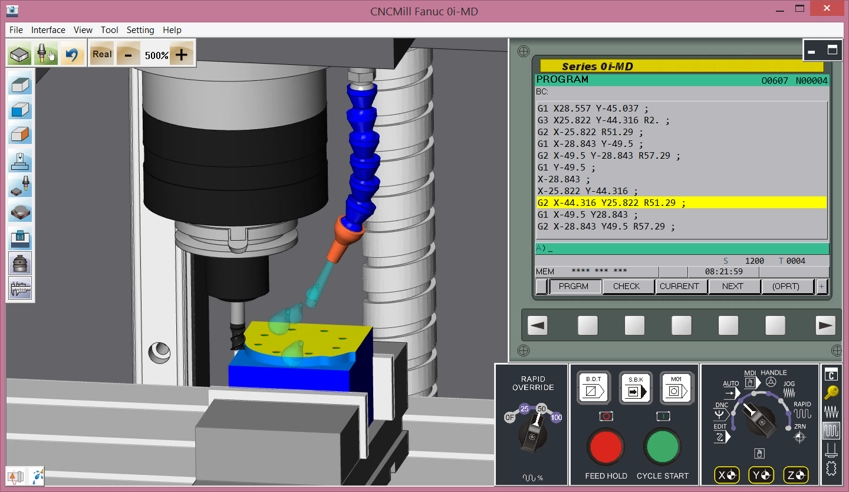
Task: Open the File menu
Action: point(16,30)
